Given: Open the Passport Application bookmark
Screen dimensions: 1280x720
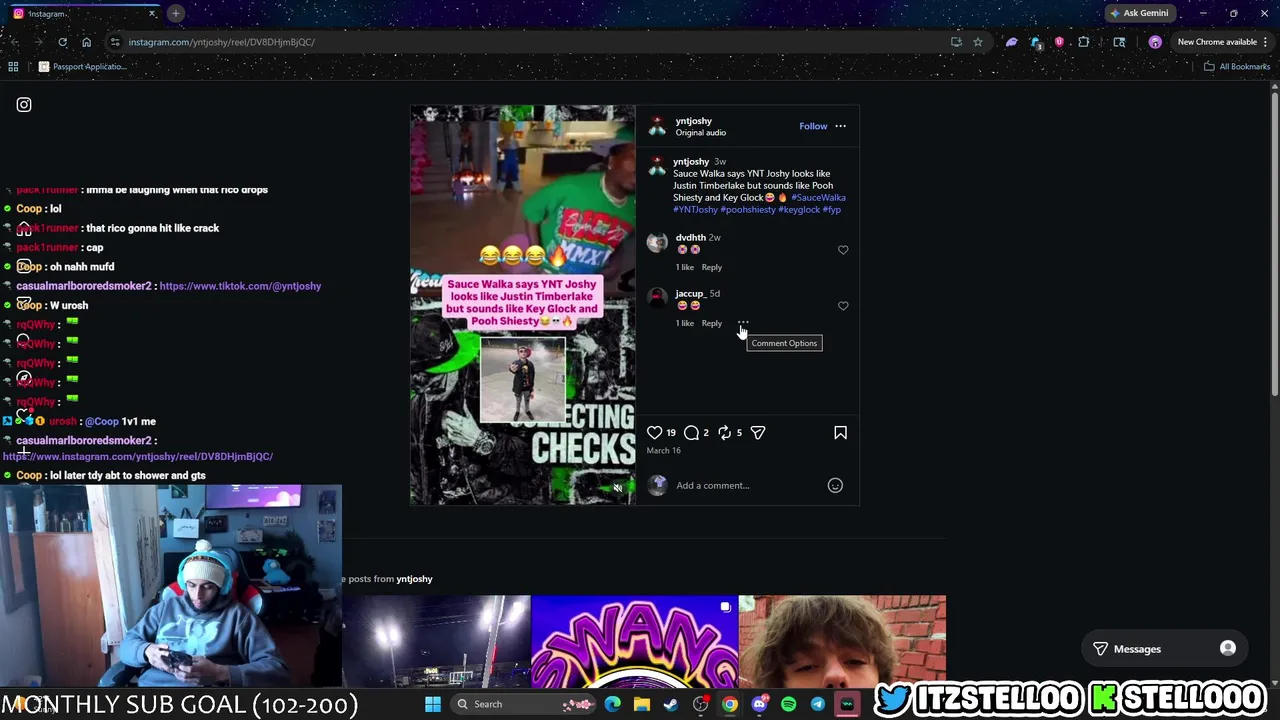Looking at the screenshot, I should 83,67.
